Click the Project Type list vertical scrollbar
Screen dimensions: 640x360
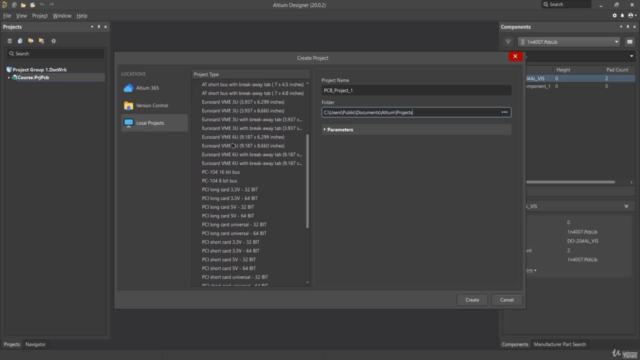(x=307, y=181)
